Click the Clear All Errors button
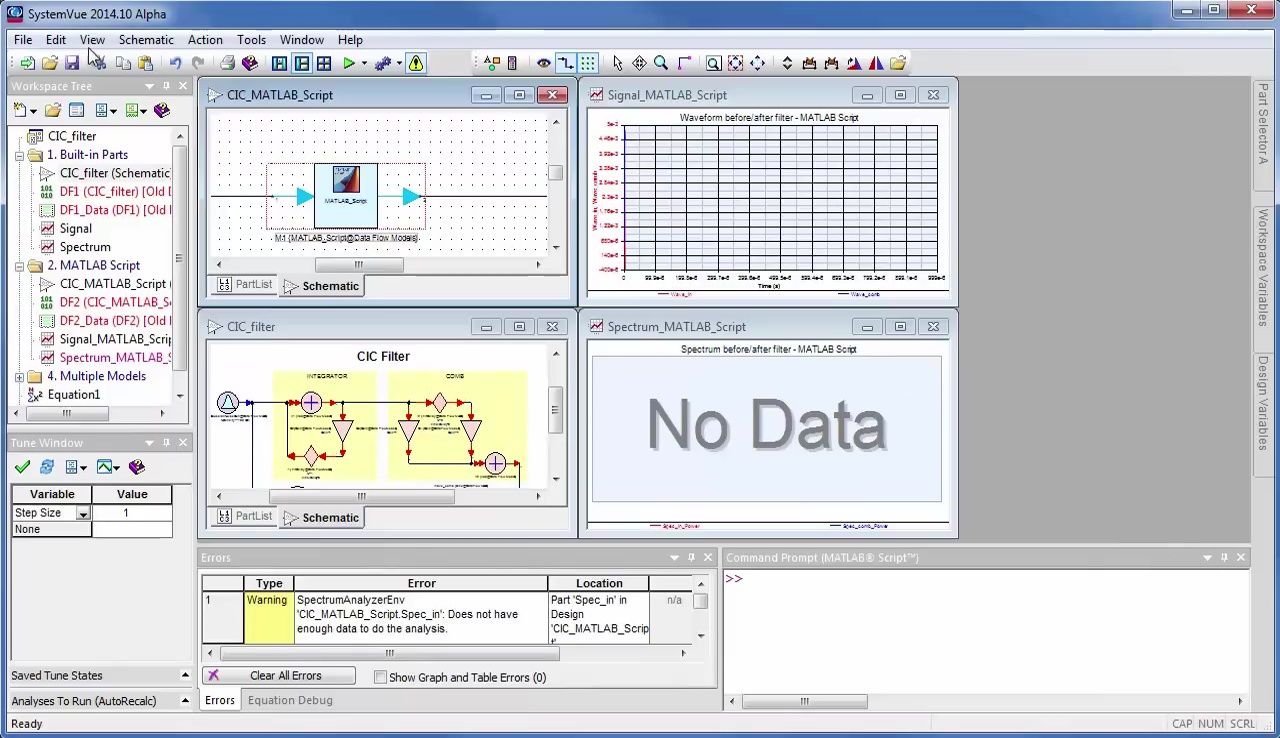Viewport: 1280px width, 738px height. (279, 676)
